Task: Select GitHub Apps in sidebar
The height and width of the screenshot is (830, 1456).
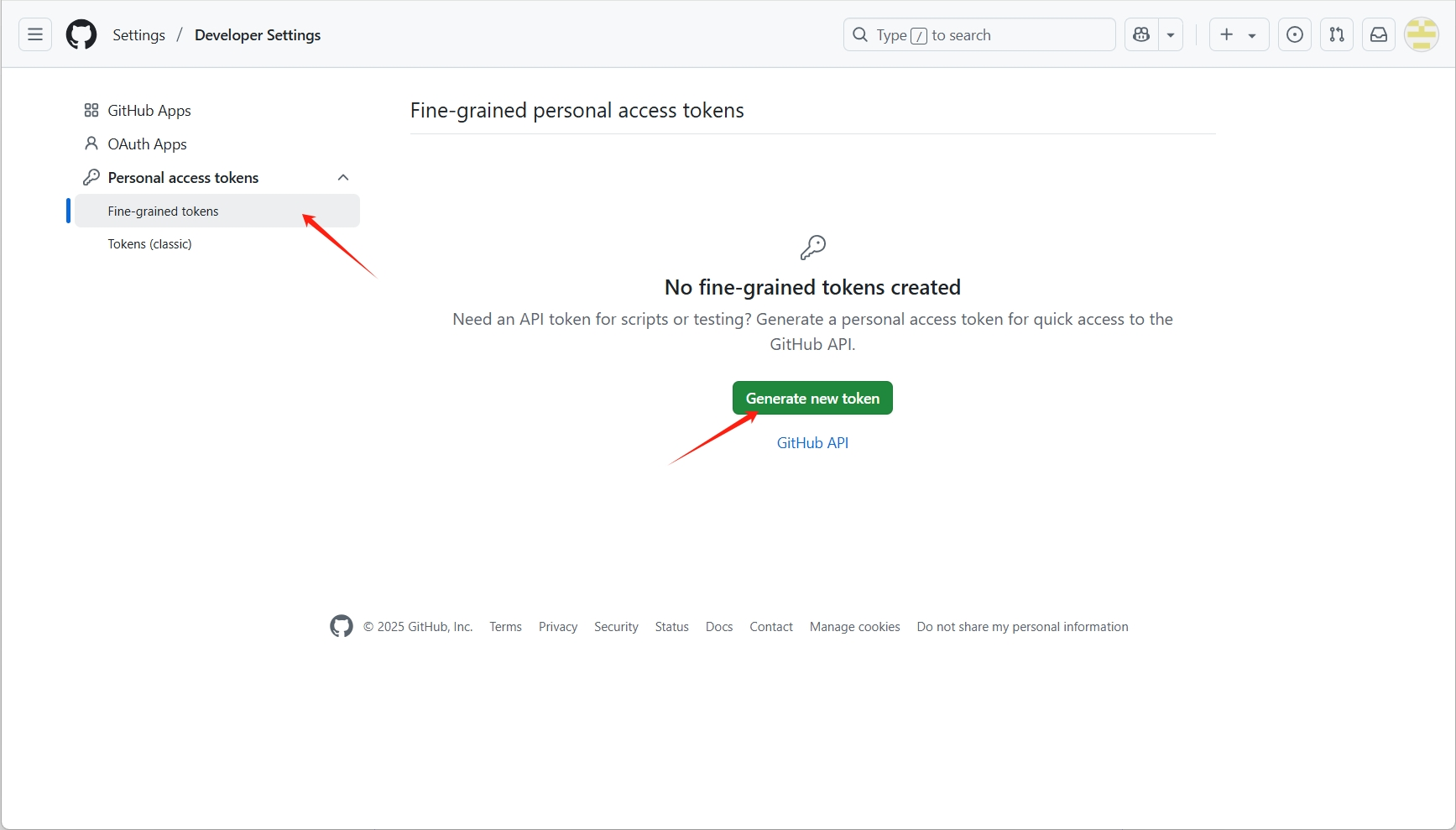Action: point(149,111)
